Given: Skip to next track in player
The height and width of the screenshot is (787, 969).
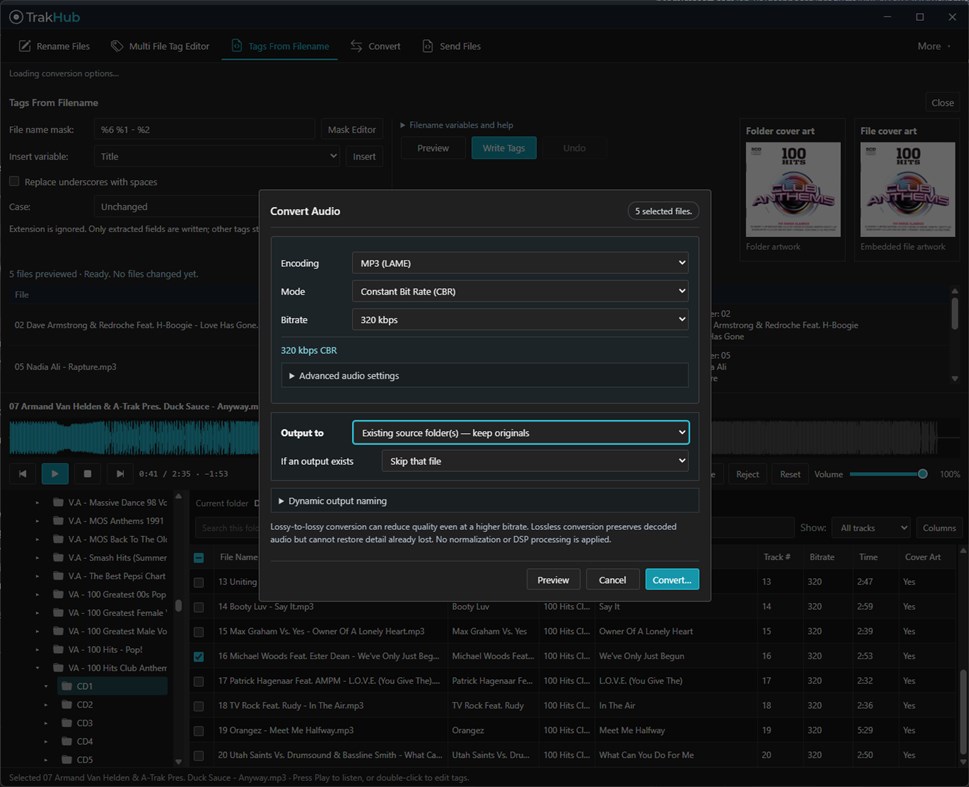Looking at the screenshot, I should pos(120,474).
